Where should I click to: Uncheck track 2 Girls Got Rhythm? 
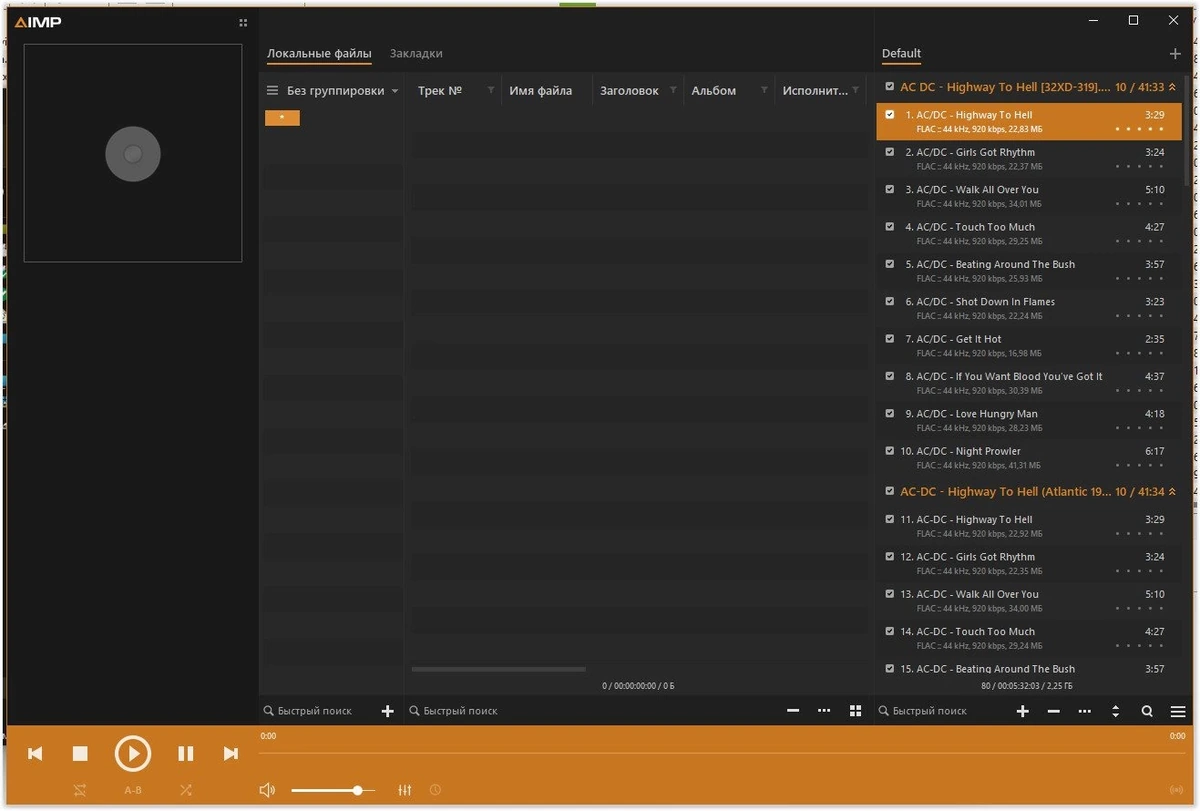point(890,152)
